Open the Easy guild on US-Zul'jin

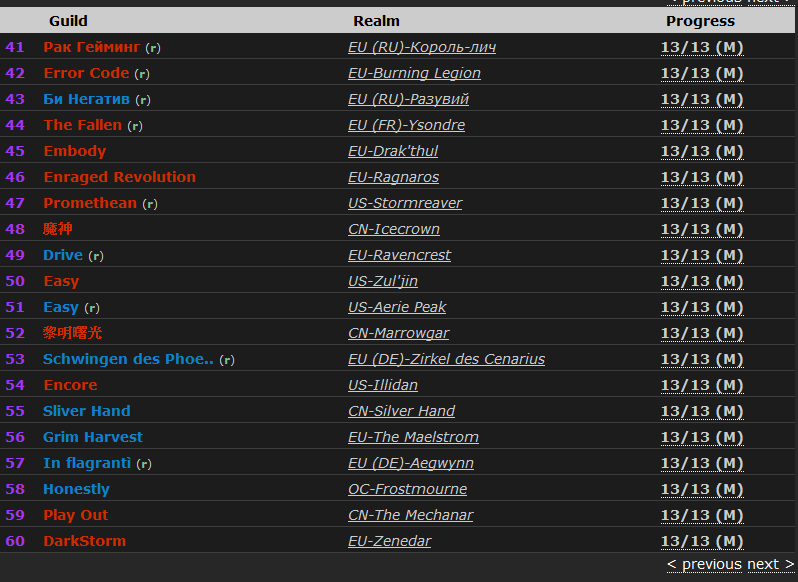[61, 281]
